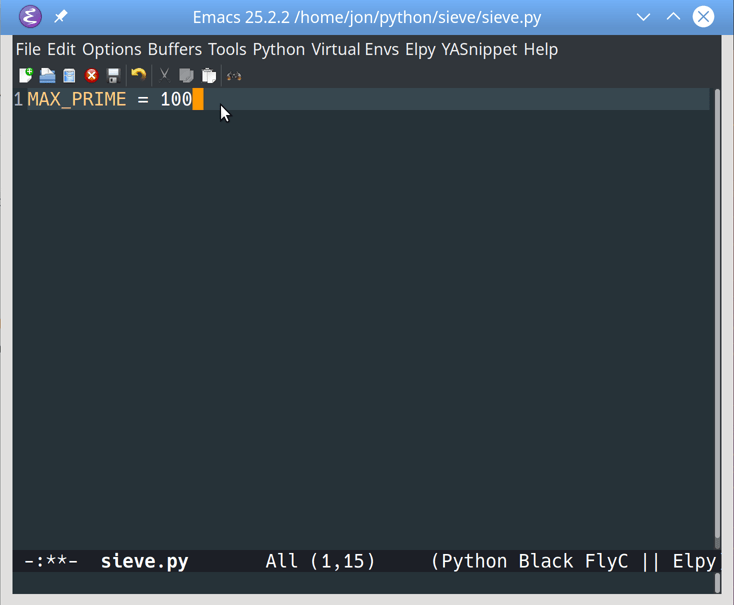Viewport: 734px width, 605px height.
Task: Click the MAX_PRIME variable name in the code
Action: 77,99
